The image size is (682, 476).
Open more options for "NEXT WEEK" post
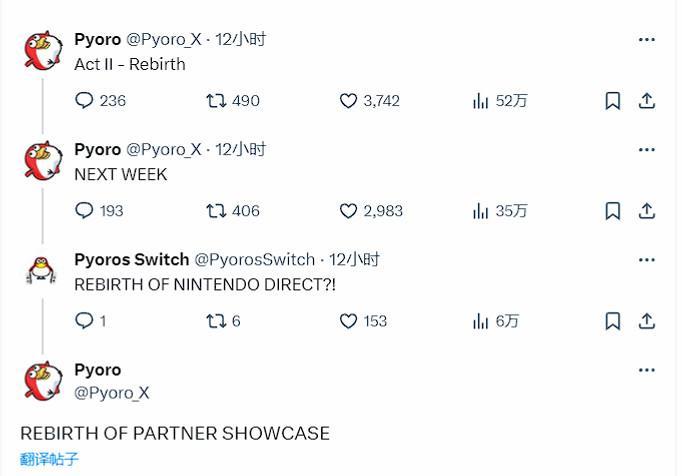[647, 149]
